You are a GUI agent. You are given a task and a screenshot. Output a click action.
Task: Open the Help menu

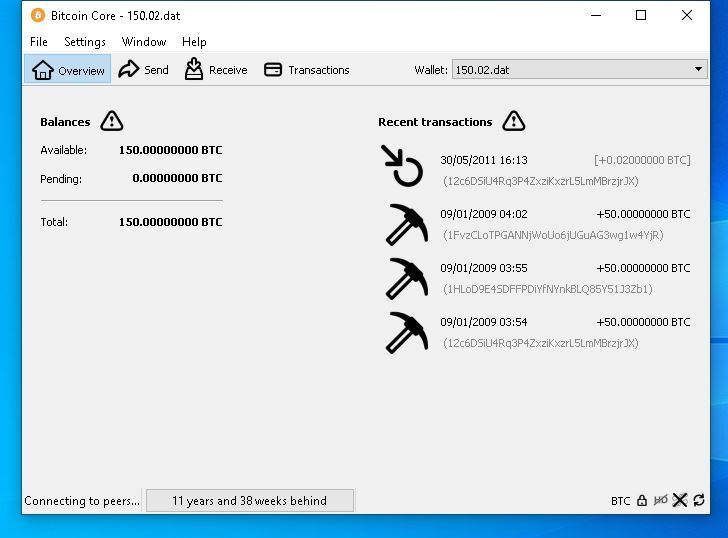pyautogui.click(x=194, y=42)
